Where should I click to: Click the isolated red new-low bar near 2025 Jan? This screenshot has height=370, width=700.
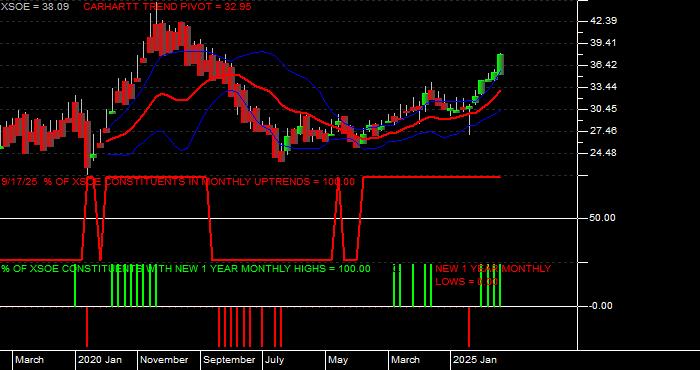[469, 327]
